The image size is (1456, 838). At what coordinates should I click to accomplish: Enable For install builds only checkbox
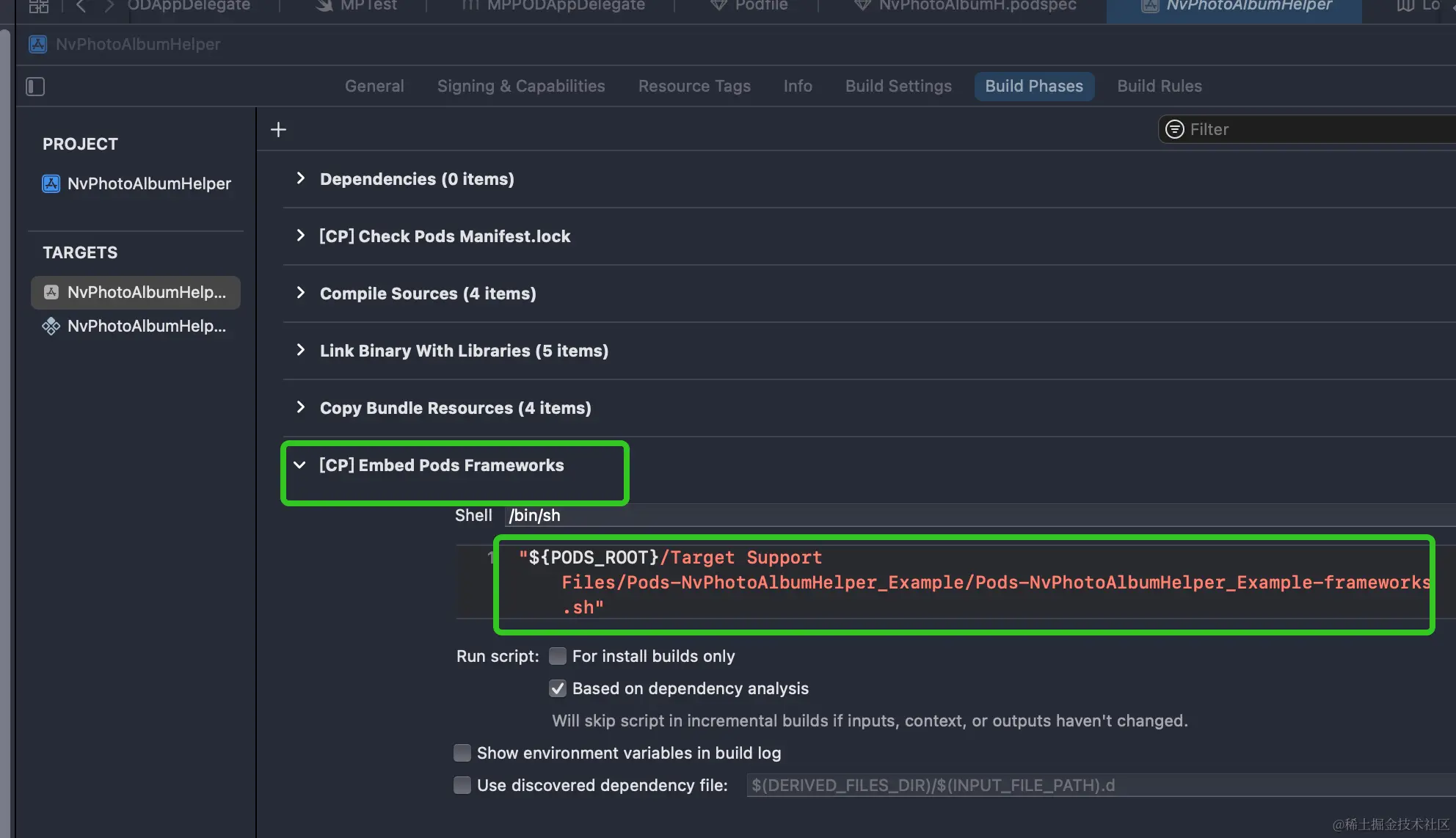558,656
